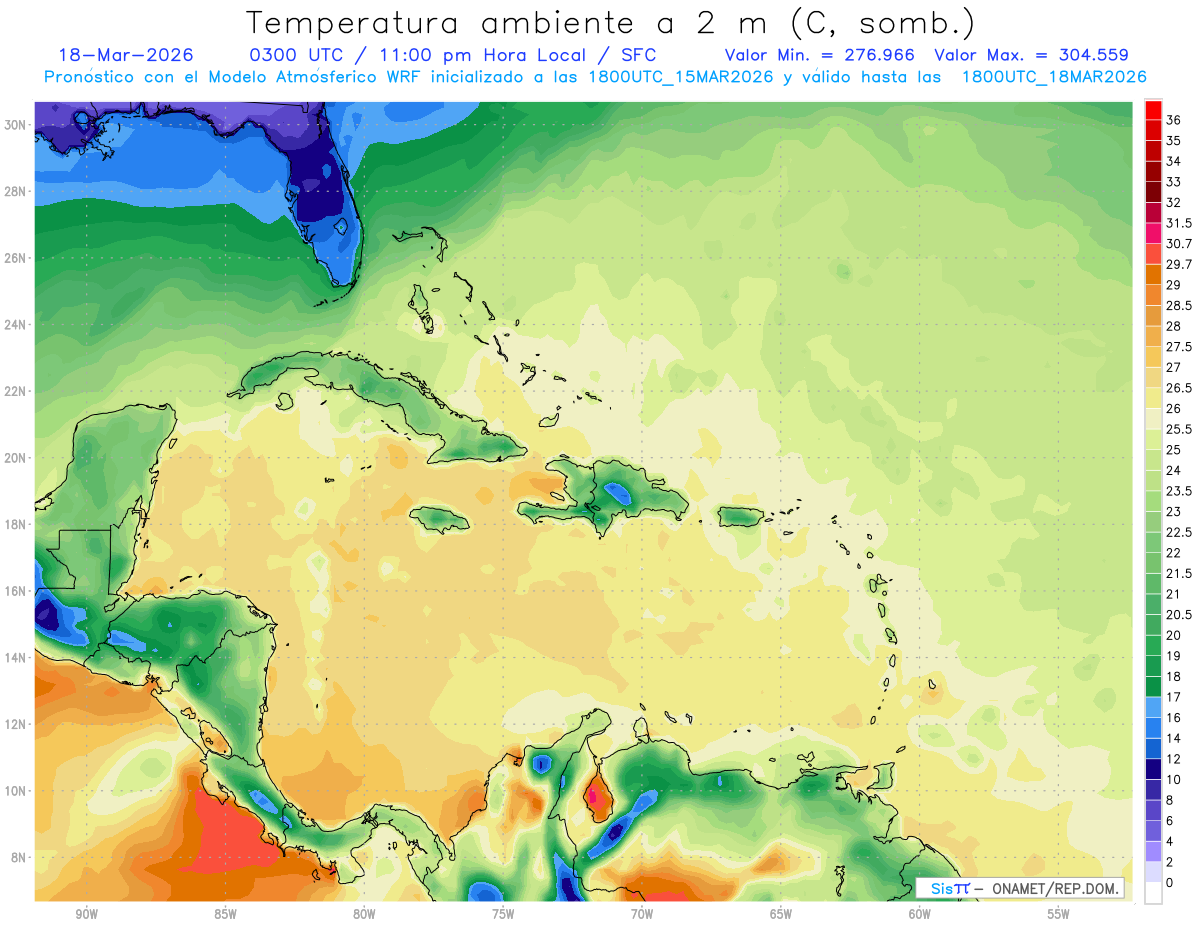Click the '25.5' color scale label
Screen dimensions: 1200x927
click(1178, 429)
